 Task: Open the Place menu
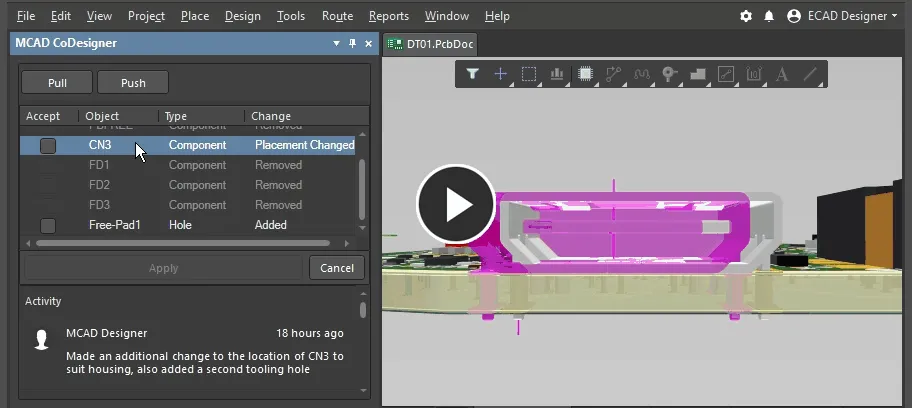[195, 16]
